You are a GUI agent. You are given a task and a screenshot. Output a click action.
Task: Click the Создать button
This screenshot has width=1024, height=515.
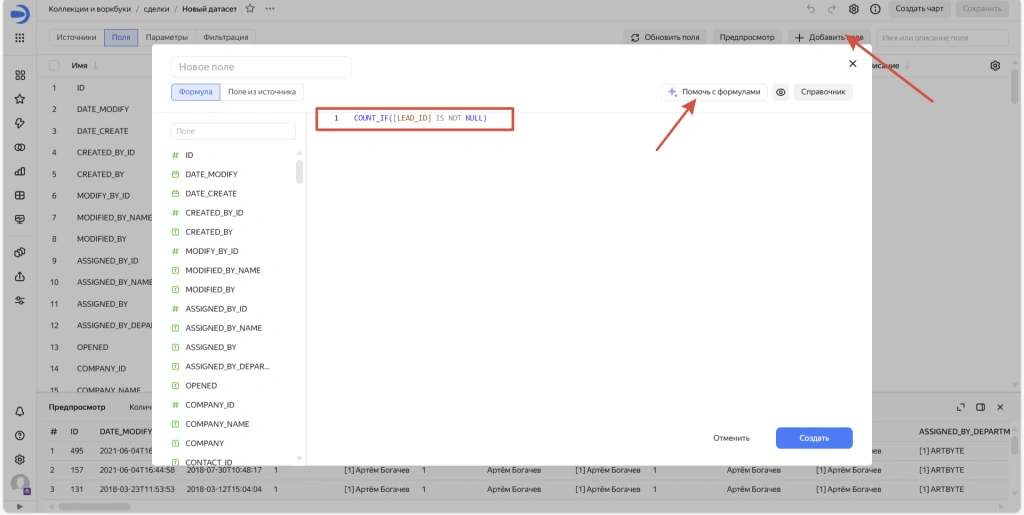(x=813, y=438)
